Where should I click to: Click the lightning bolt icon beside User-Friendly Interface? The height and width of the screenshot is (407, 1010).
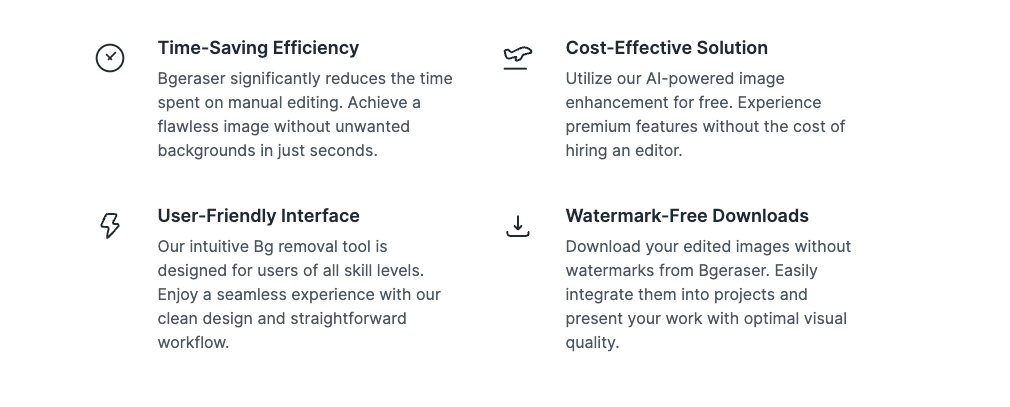[x=110, y=226]
